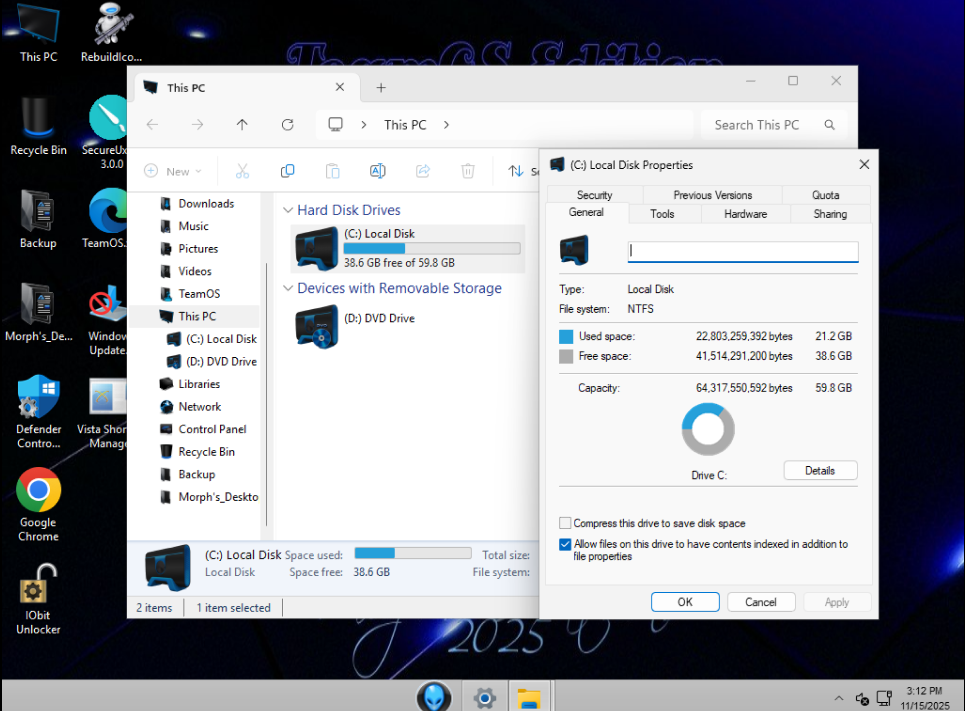Click the Details button
The image size is (965, 711).
tap(819, 470)
